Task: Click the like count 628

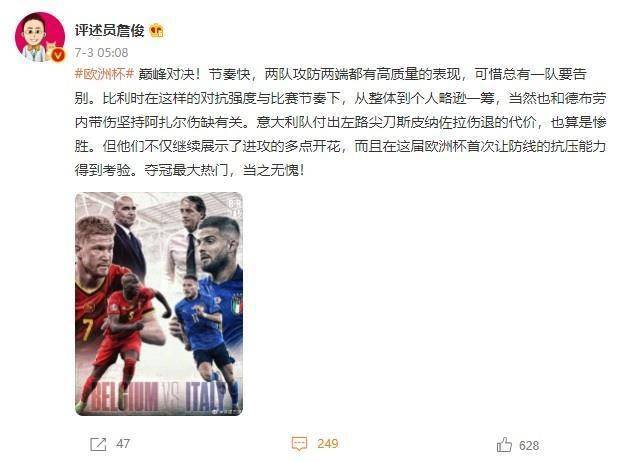Action: 529,445
